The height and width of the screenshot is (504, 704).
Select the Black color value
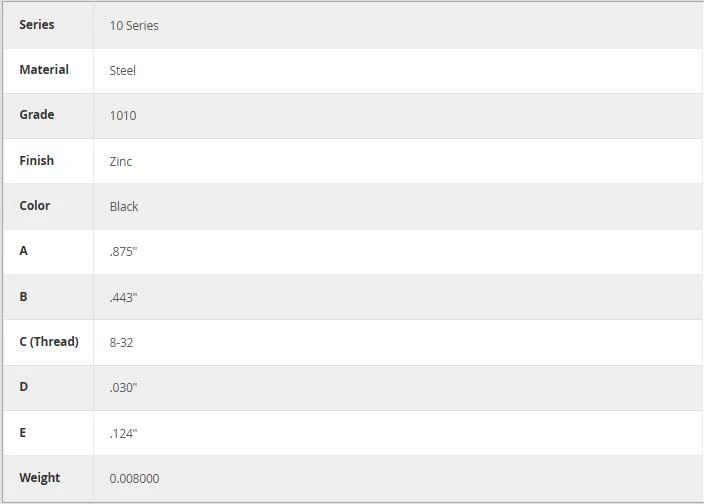point(124,206)
